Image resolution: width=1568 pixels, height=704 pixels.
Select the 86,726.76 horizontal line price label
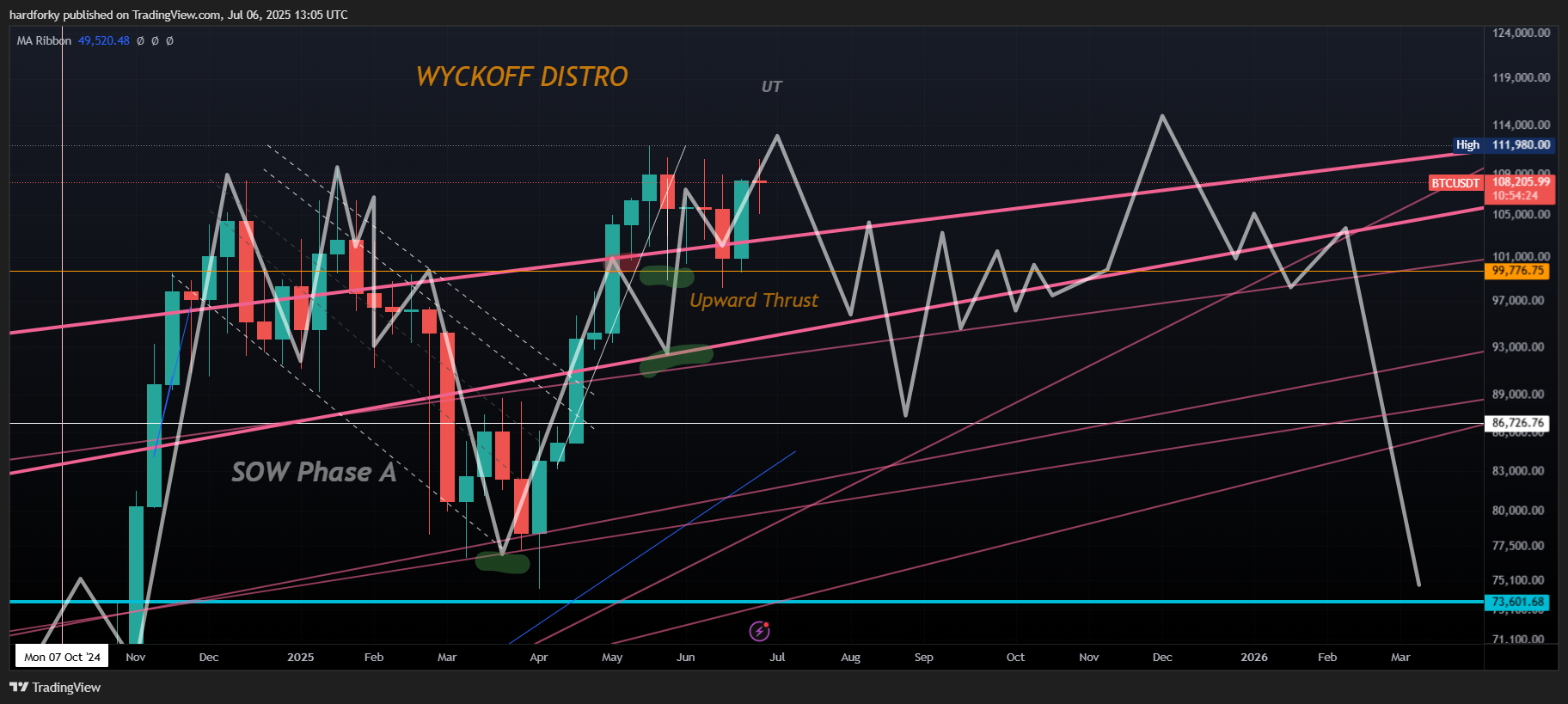[1517, 423]
